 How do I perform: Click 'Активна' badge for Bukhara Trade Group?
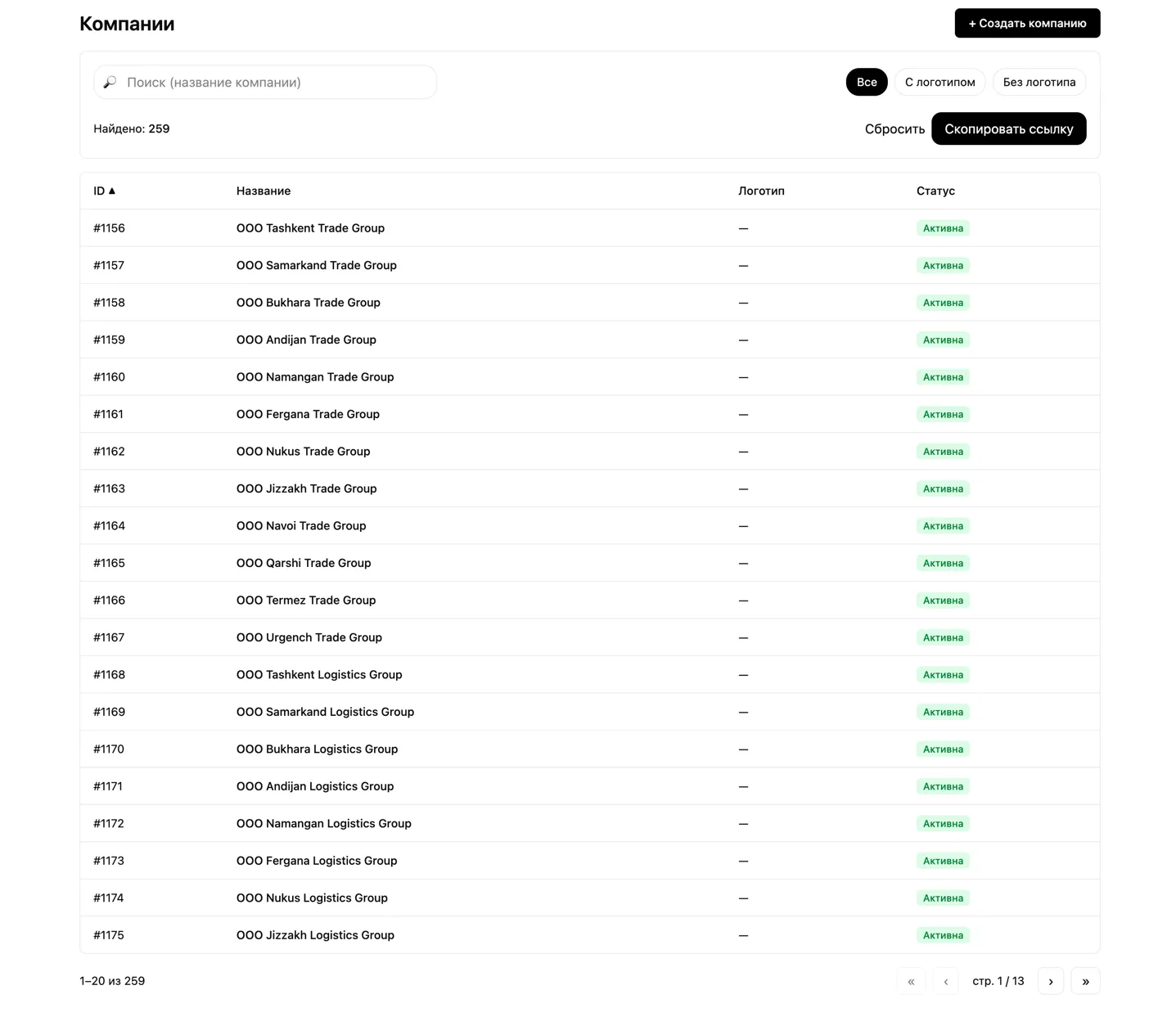pyautogui.click(x=943, y=303)
